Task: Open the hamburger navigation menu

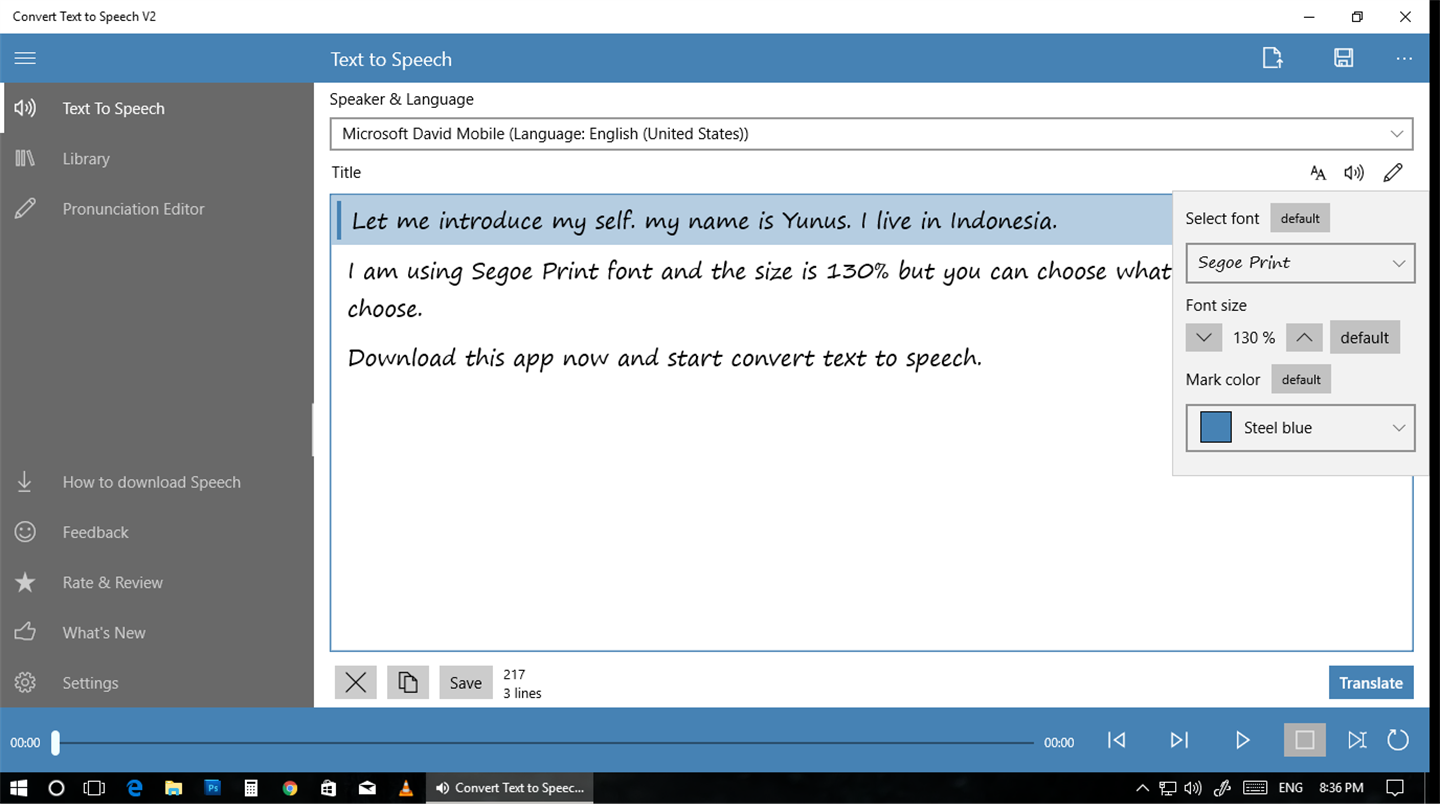Action: [25, 58]
